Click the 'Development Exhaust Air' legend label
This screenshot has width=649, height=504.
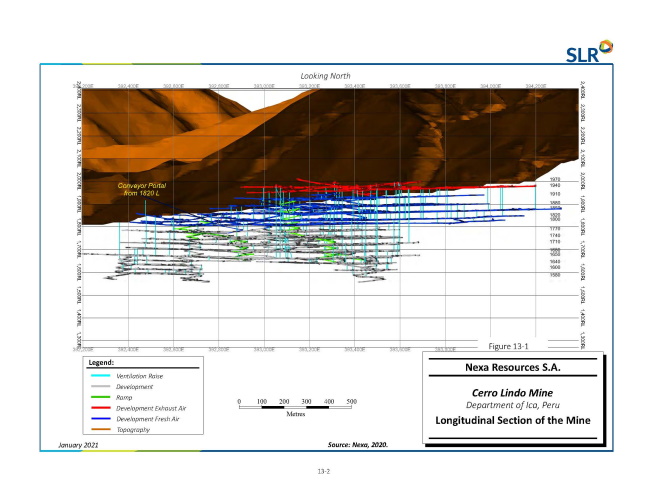(x=151, y=408)
